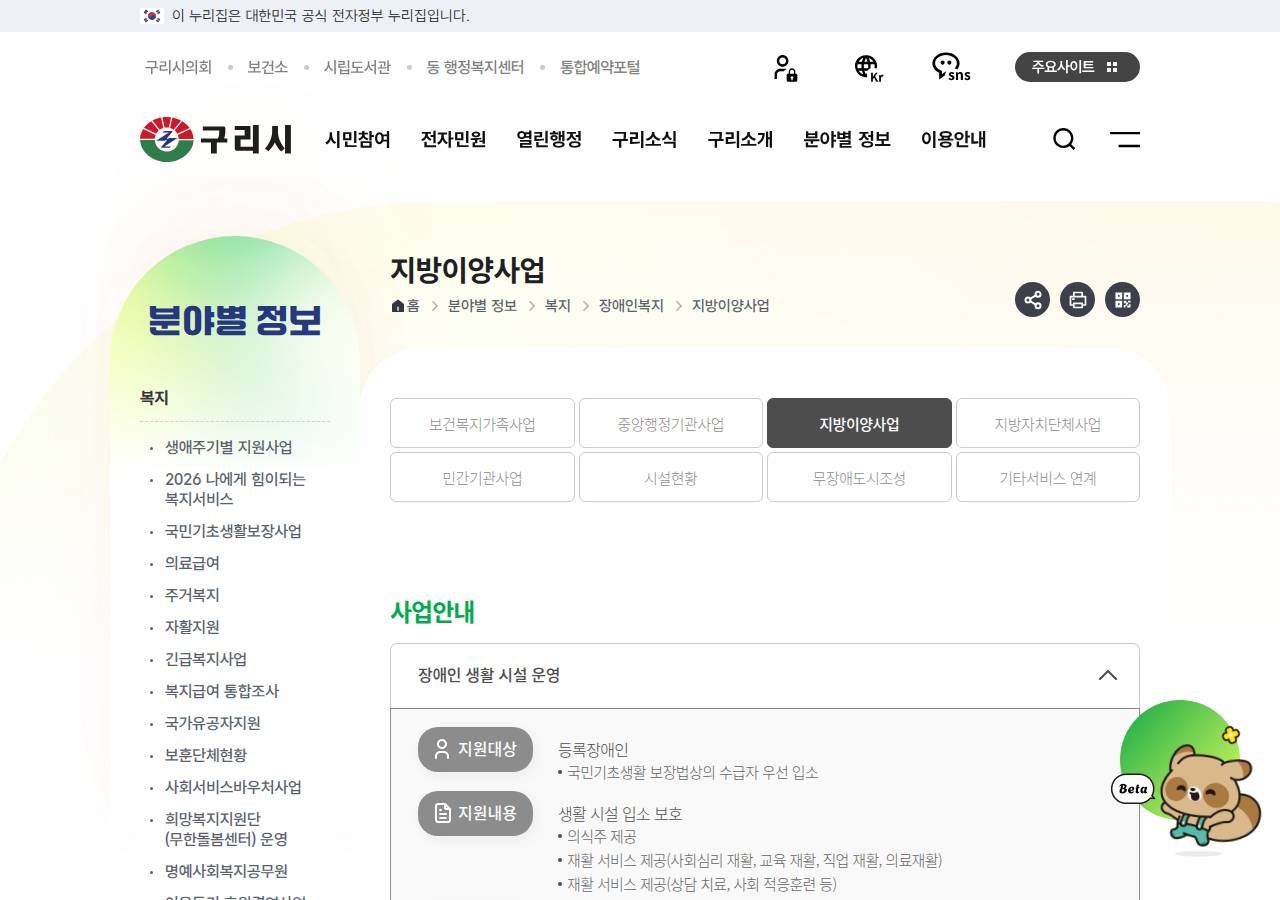Viewport: 1280px width, 900px height.
Task: Open 의료급여 sidebar item
Action: 192,563
